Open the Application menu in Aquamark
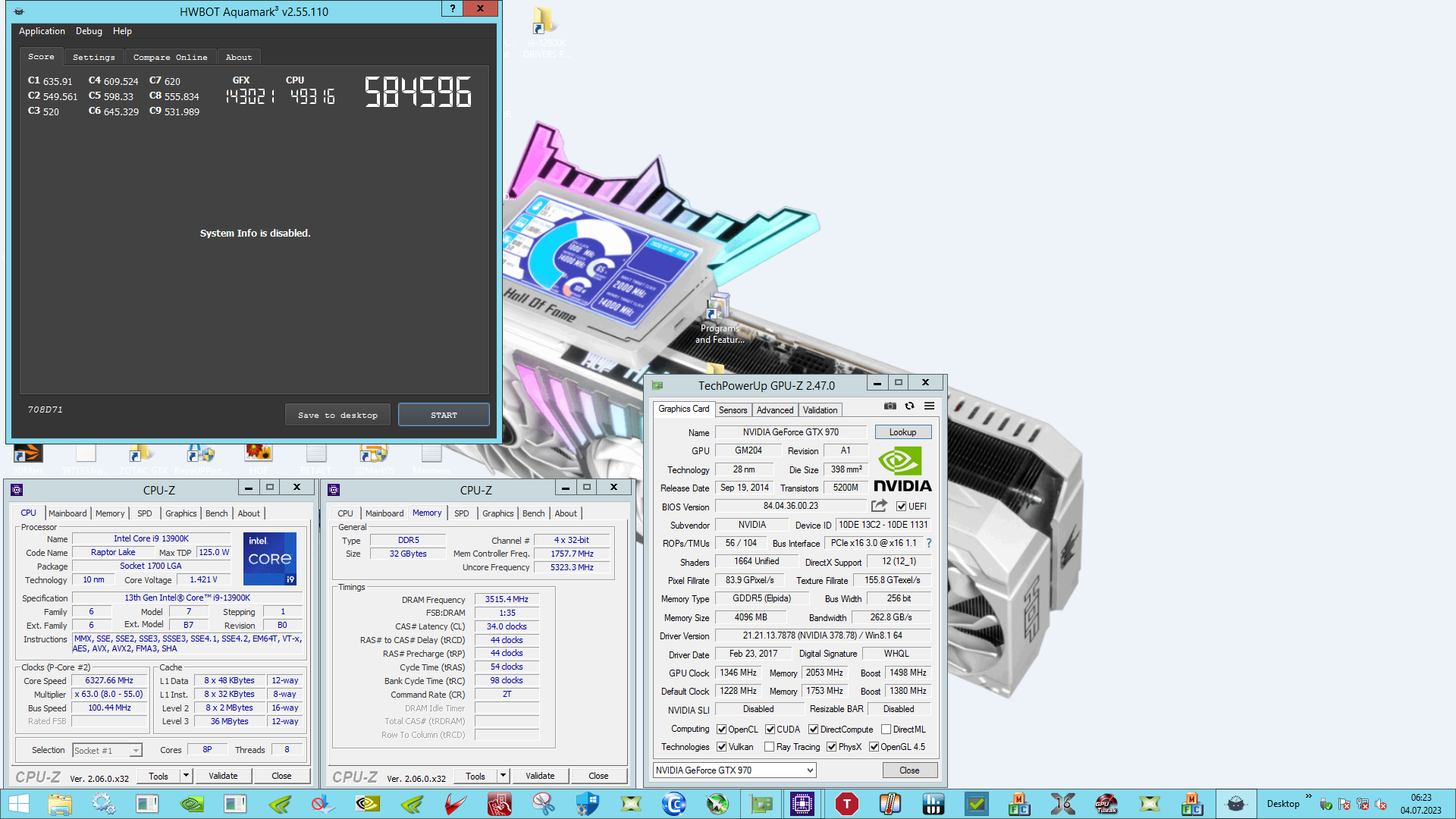 point(42,31)
